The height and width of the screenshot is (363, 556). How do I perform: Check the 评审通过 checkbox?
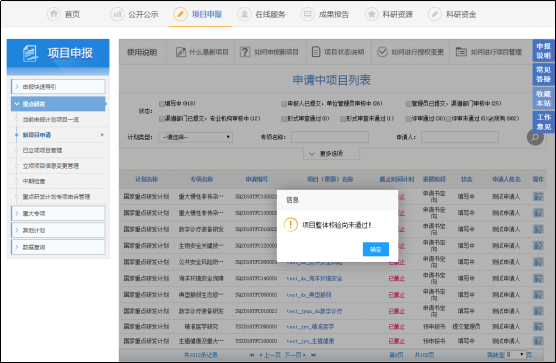[x=408, y=118]
